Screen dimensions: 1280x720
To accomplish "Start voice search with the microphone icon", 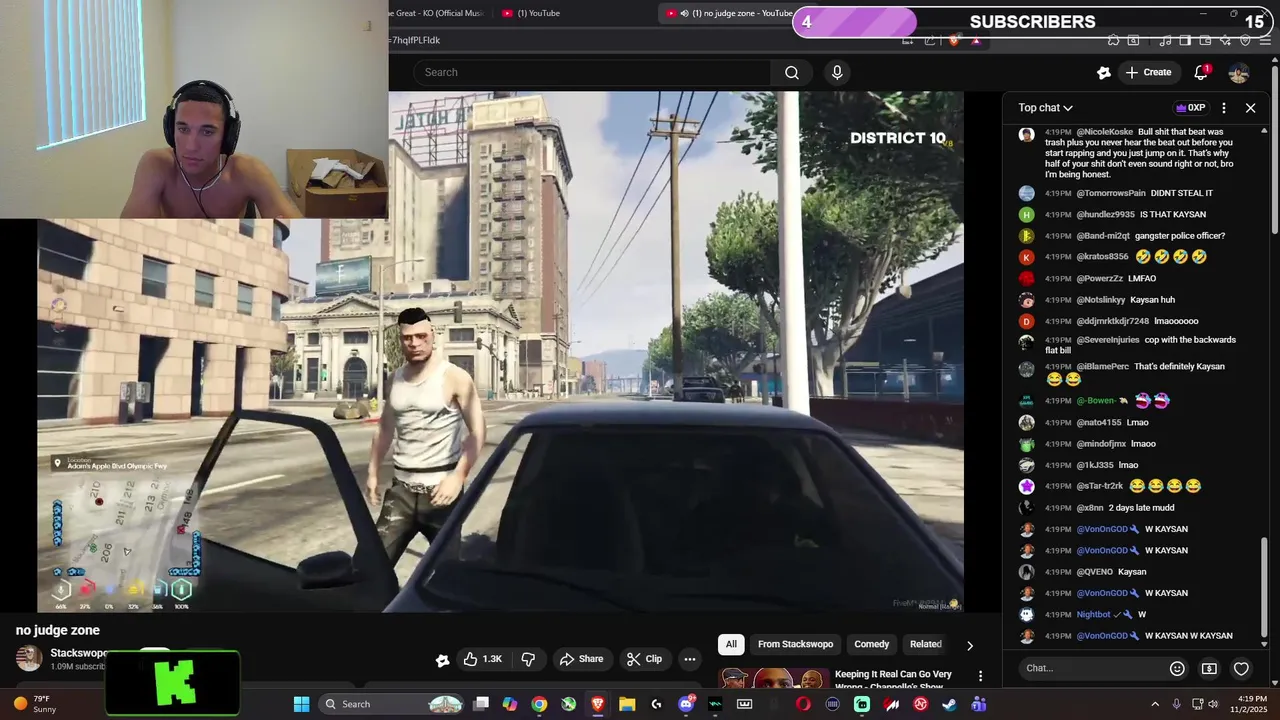I will pos(837,72).
